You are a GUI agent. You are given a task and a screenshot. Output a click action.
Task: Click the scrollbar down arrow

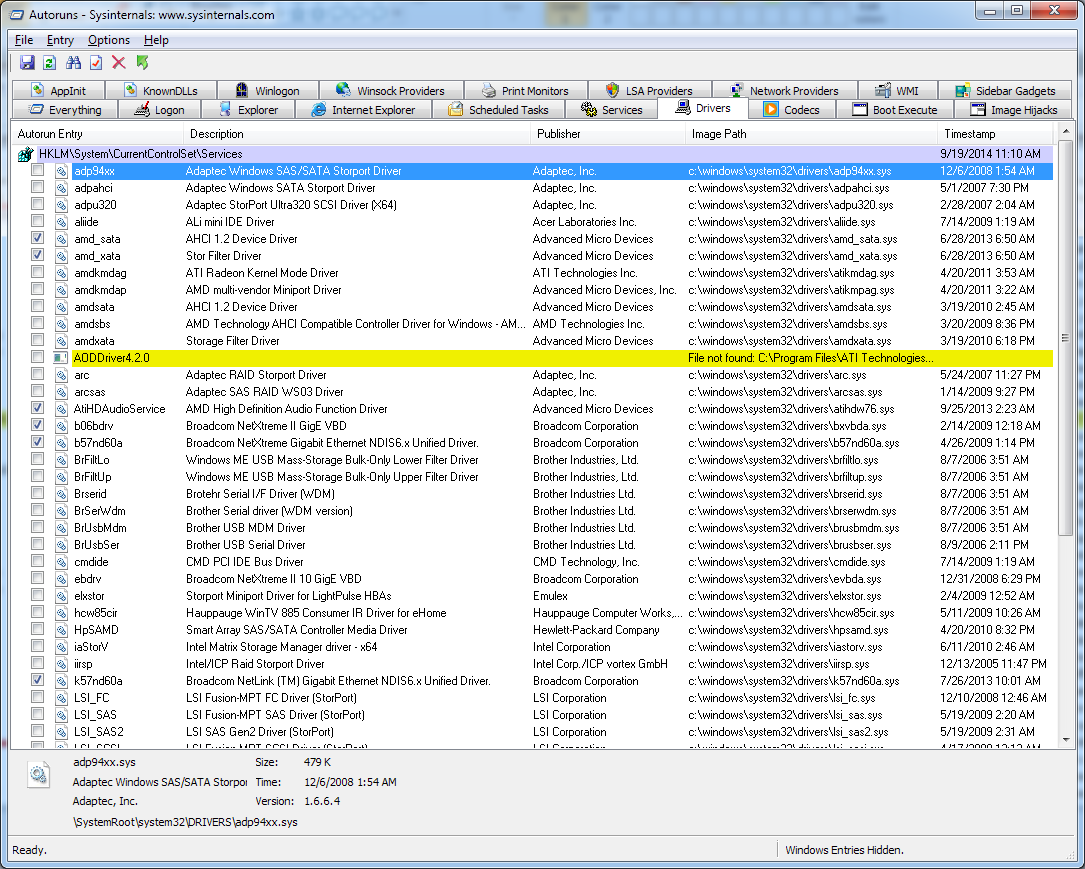[1065, 740]
